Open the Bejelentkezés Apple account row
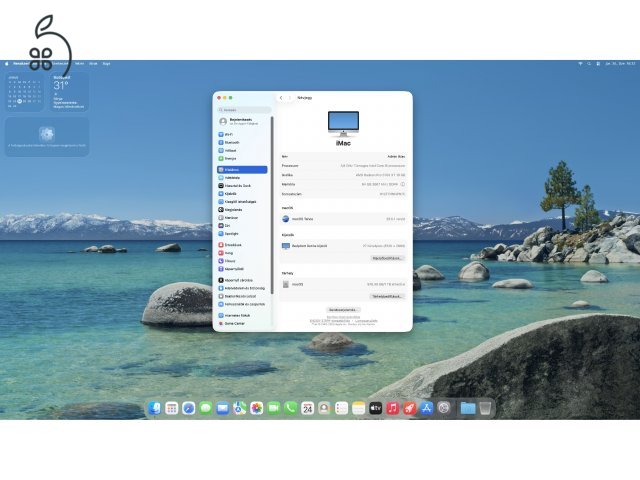 [x=242, y=121]
